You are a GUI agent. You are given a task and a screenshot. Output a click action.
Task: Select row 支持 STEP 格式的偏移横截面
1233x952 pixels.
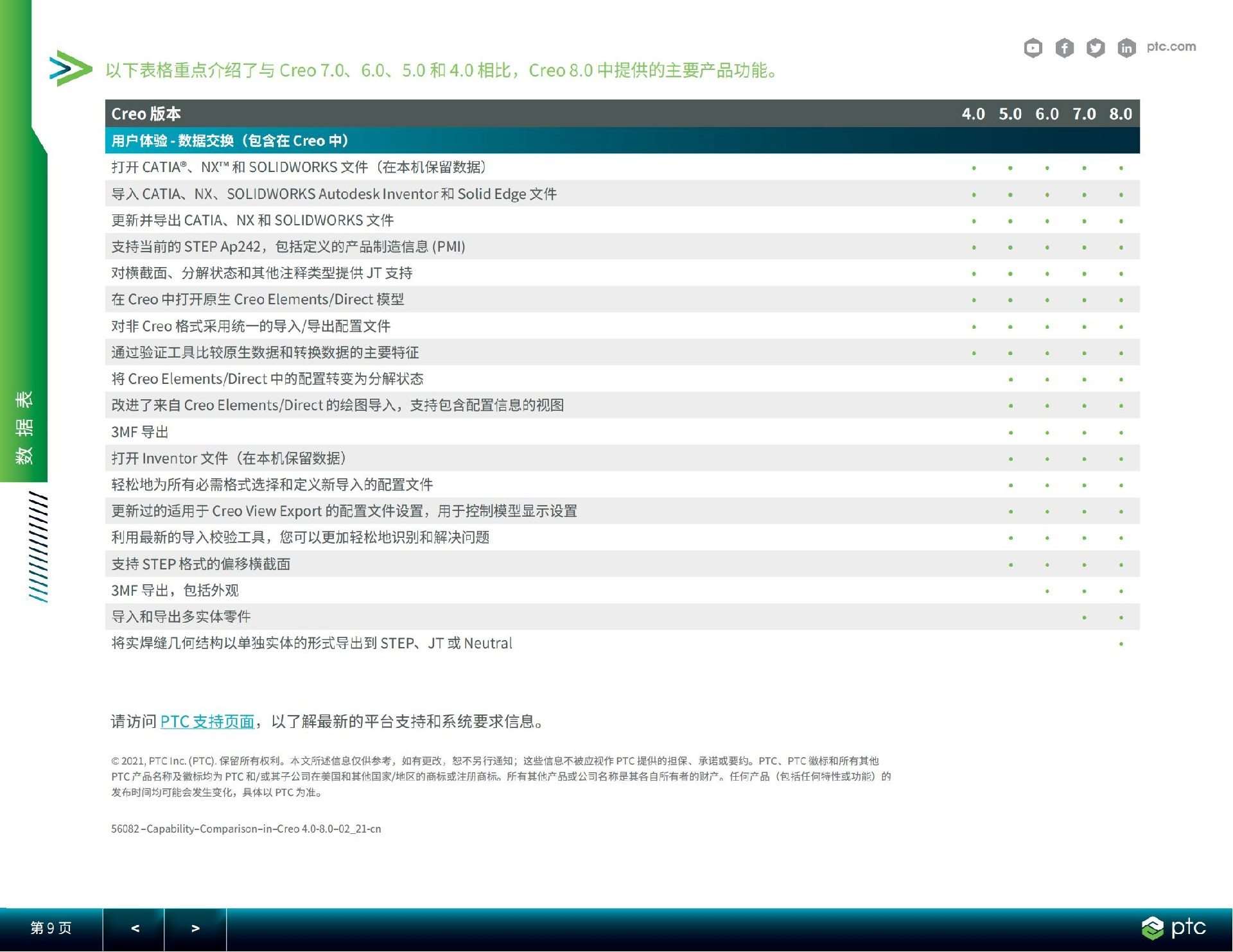(622, 564)
